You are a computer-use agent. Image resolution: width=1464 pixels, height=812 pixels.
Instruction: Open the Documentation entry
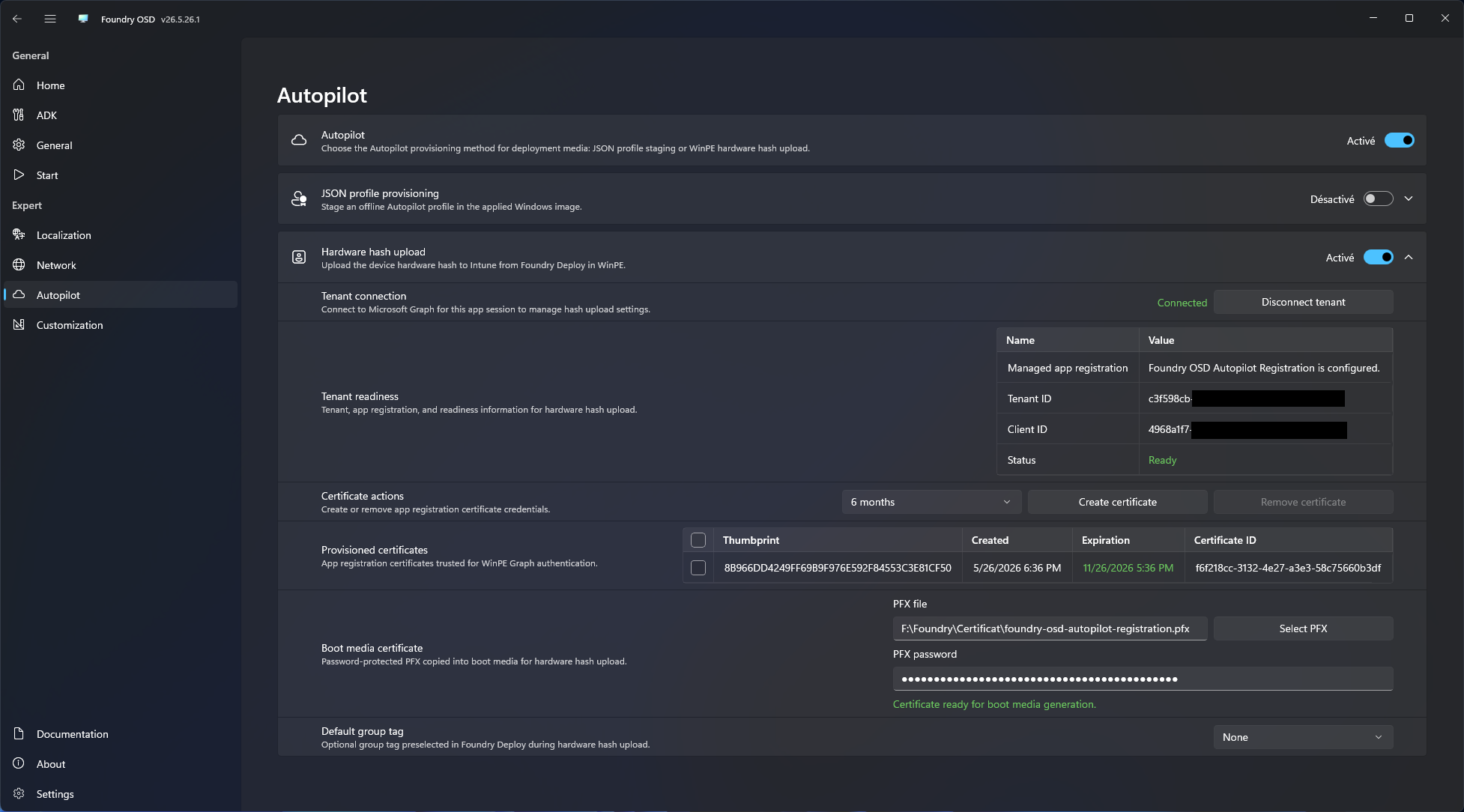coord(121,734)
